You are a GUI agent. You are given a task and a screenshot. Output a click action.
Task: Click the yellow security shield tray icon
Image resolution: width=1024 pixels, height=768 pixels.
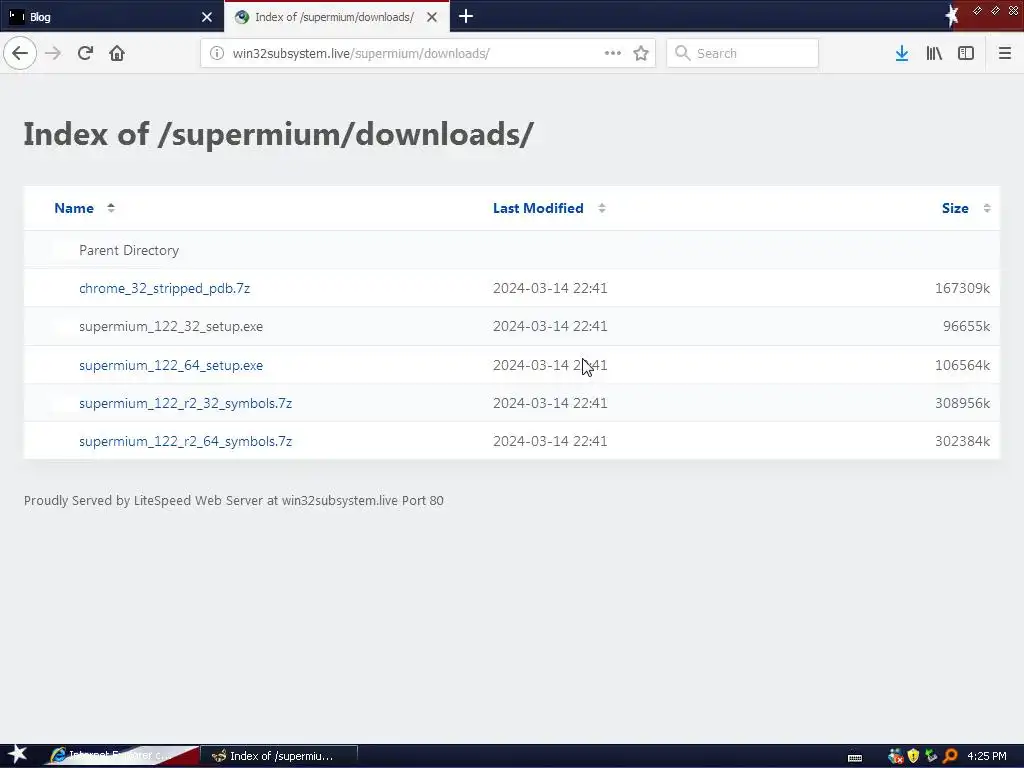pyautogui.click(x=913, y=756)
